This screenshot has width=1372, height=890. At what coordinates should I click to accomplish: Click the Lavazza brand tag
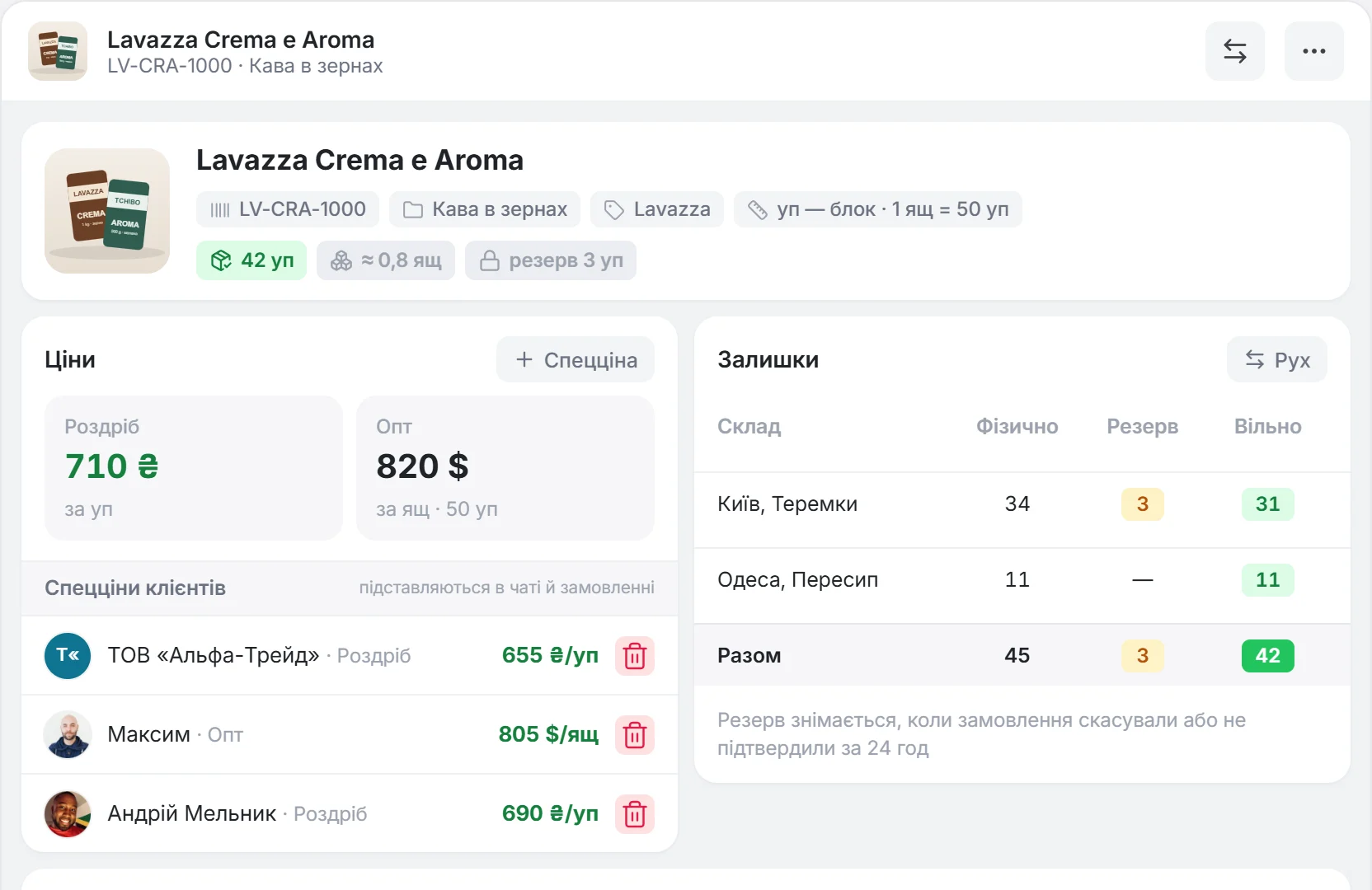point(657,209)
